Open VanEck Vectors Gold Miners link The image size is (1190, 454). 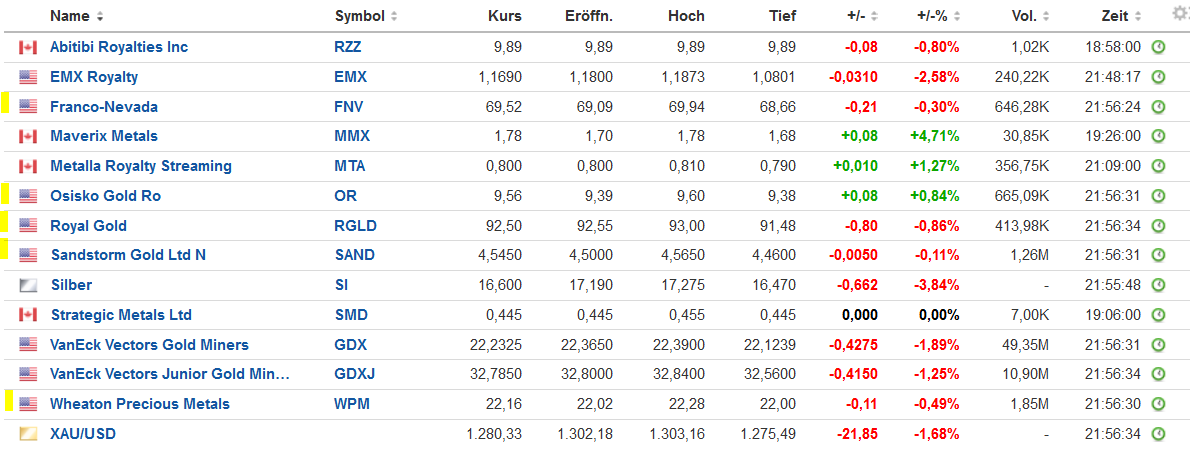point(149,345)
